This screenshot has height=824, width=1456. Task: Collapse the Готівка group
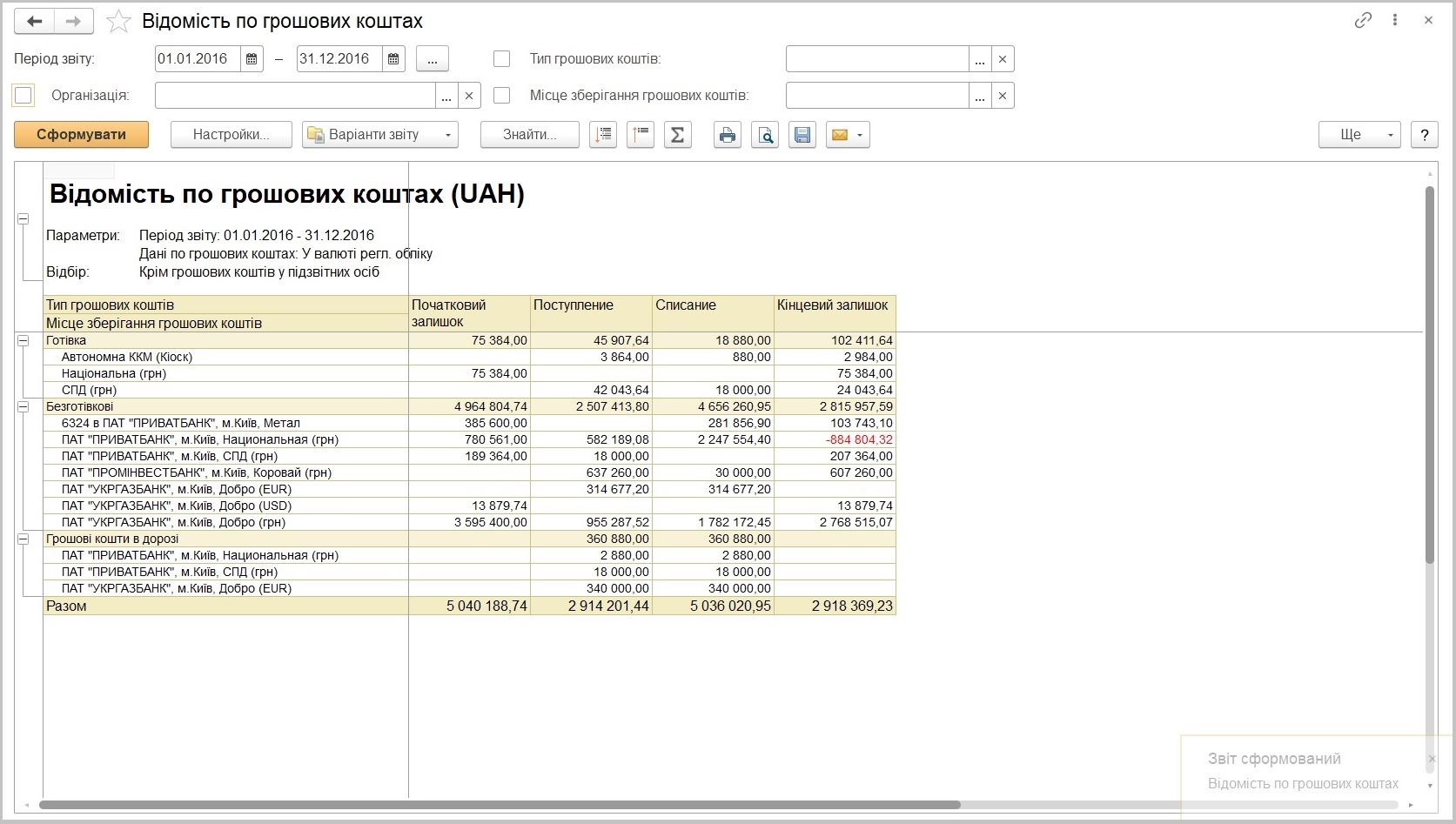point(23,340)
